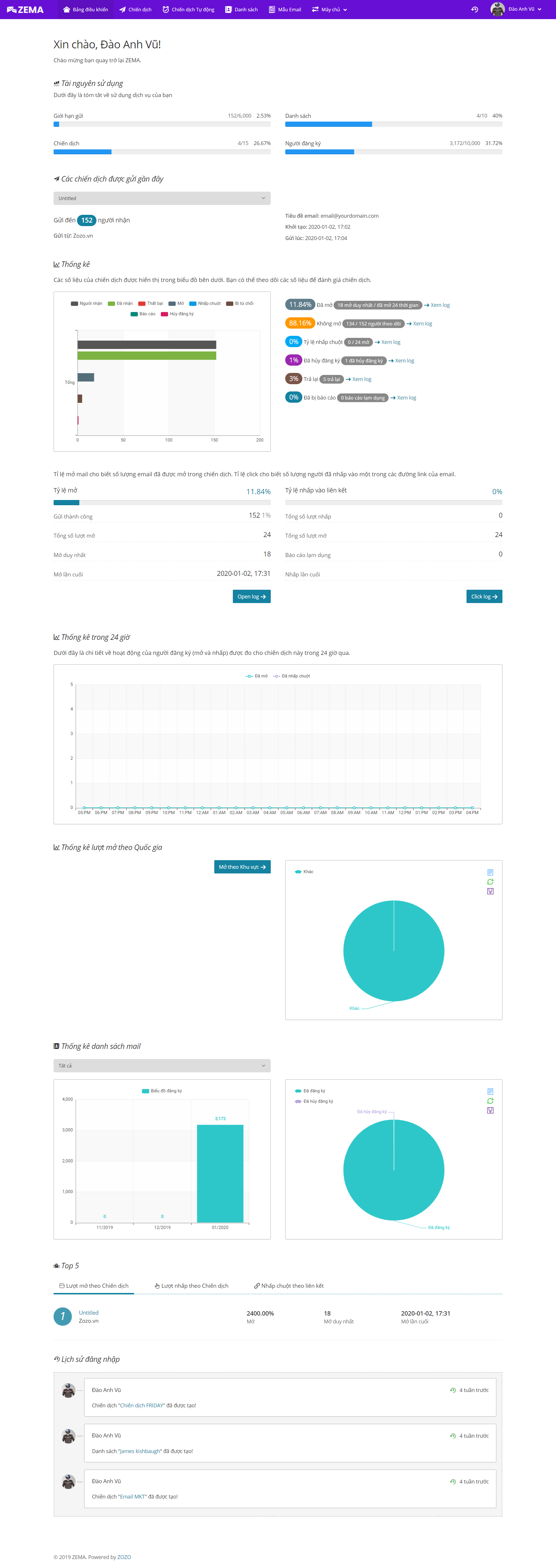Click avatar beside Chiến dịch FRIDAY entry
This screenshot has height=1568, width=556.
pyautogui.click(x=69, y=1390)
